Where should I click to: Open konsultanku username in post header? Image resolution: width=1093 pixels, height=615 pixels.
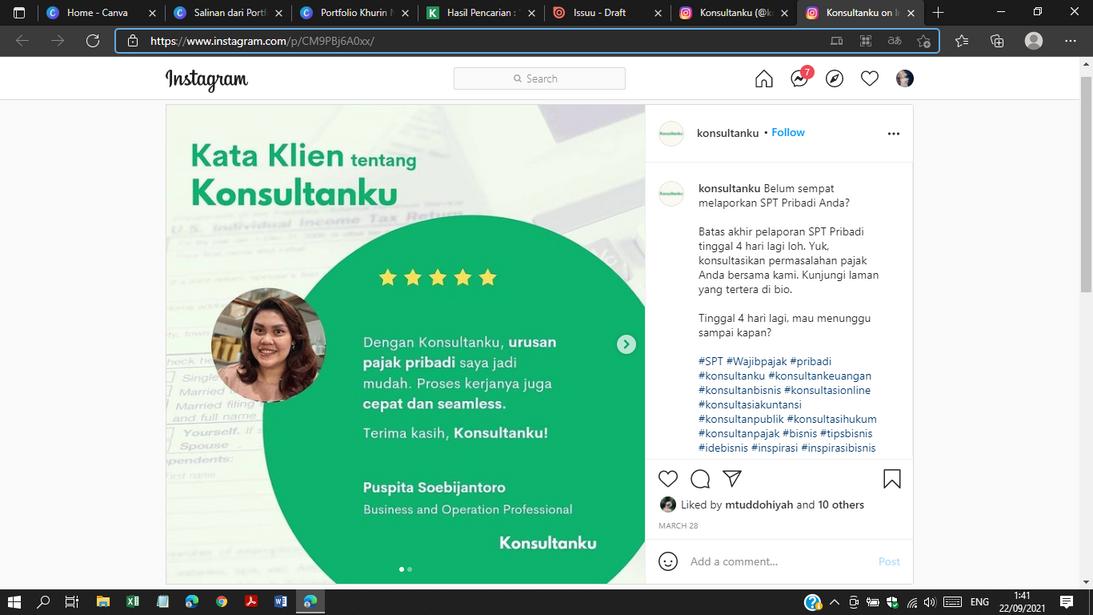point(728,133)
